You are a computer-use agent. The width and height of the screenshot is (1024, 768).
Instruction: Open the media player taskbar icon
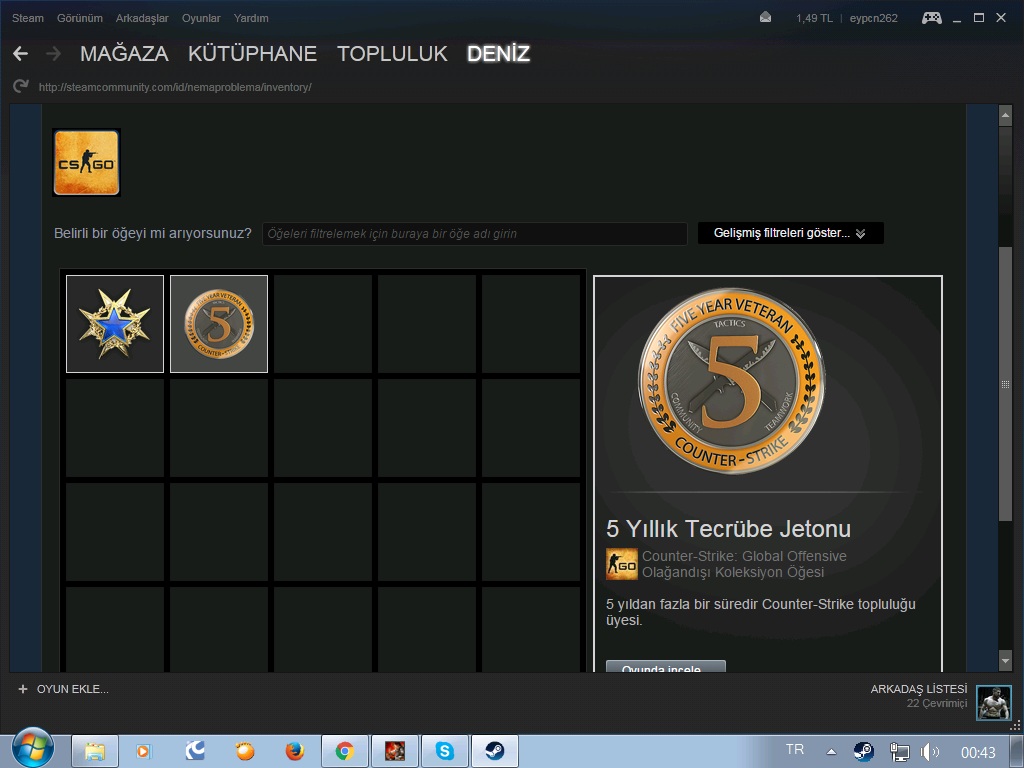(144, 751)
